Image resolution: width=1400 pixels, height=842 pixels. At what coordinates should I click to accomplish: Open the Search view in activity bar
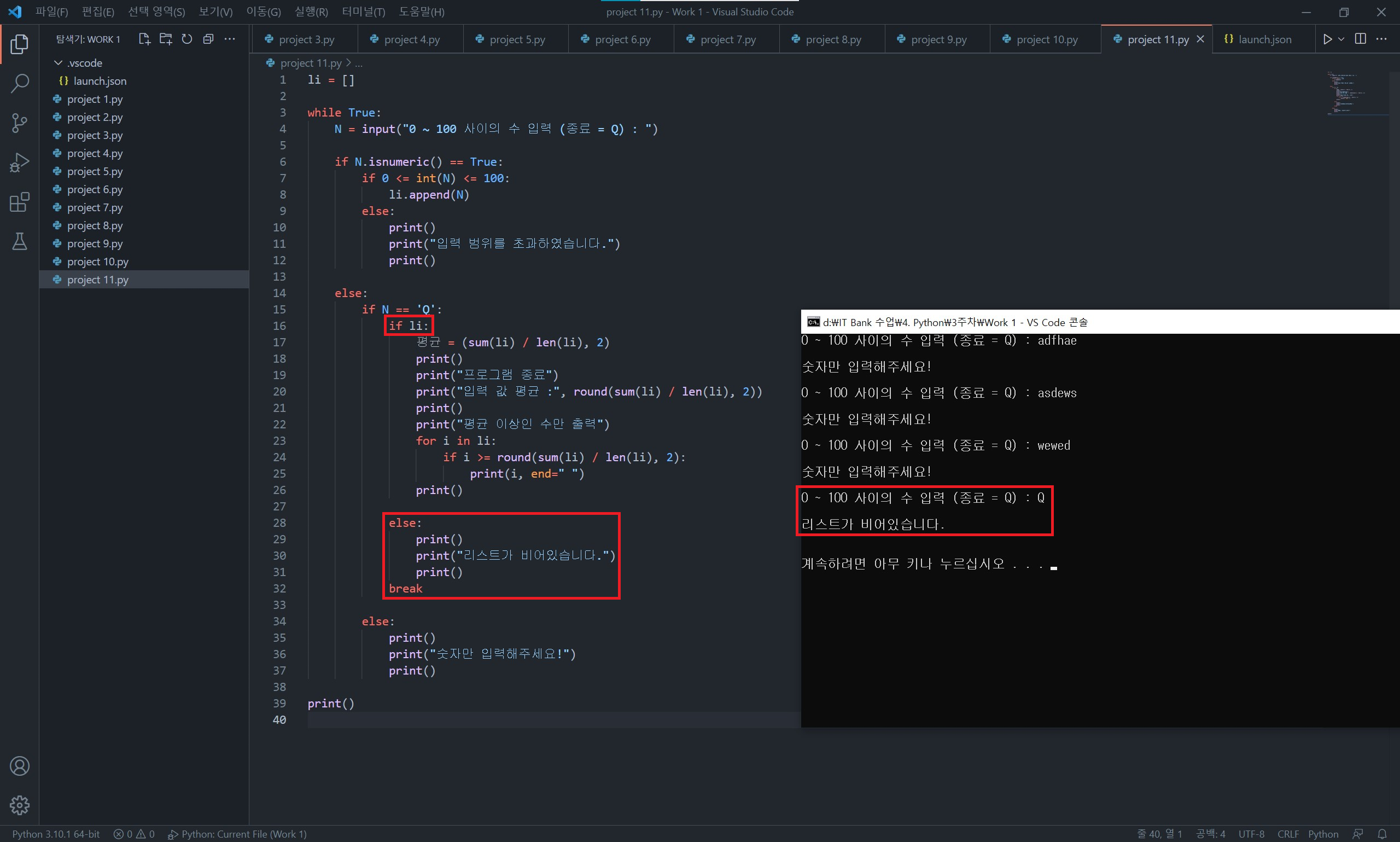click(x=19, y=83)
